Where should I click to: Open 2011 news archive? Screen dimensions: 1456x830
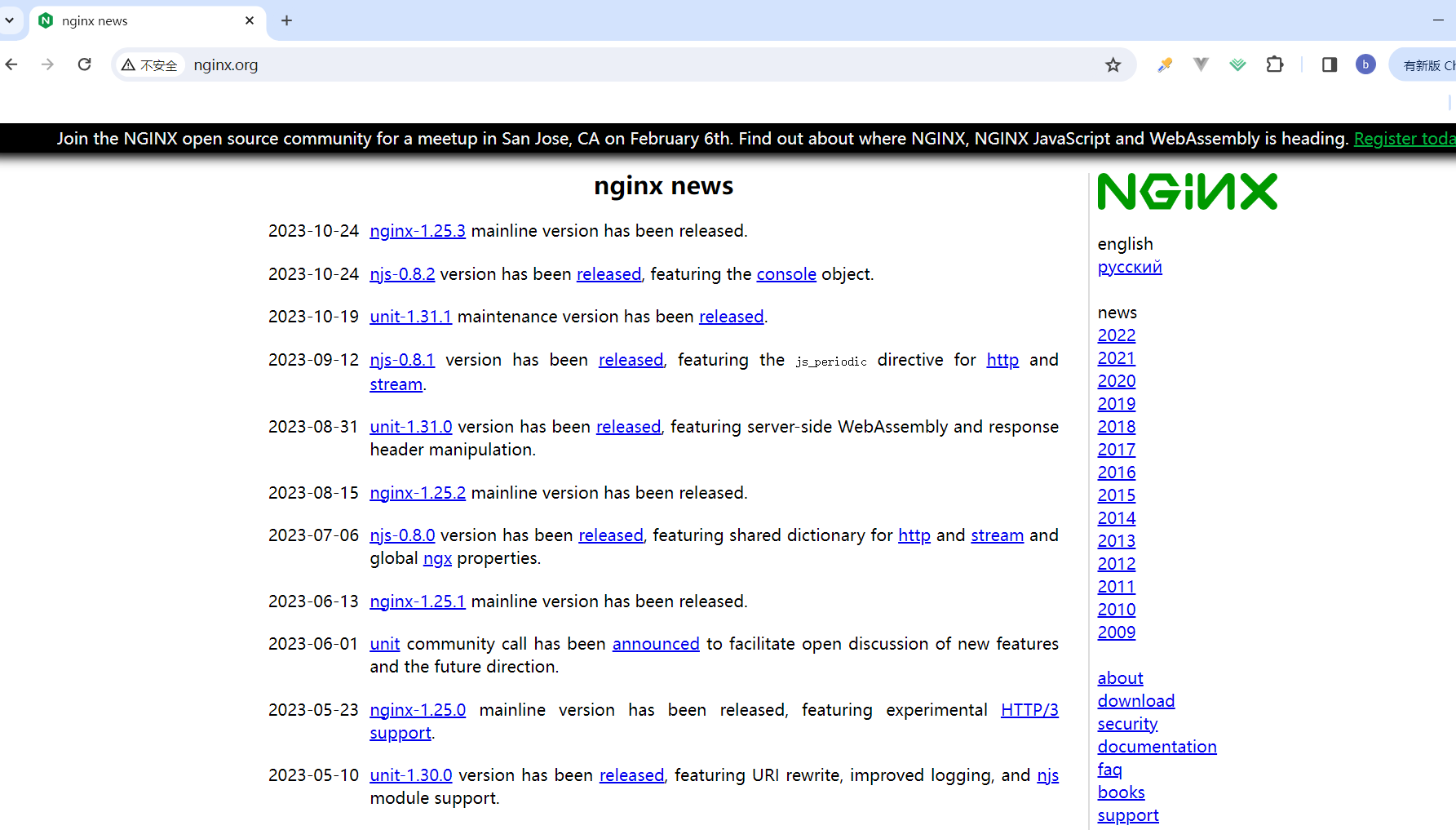[1117, 587]
